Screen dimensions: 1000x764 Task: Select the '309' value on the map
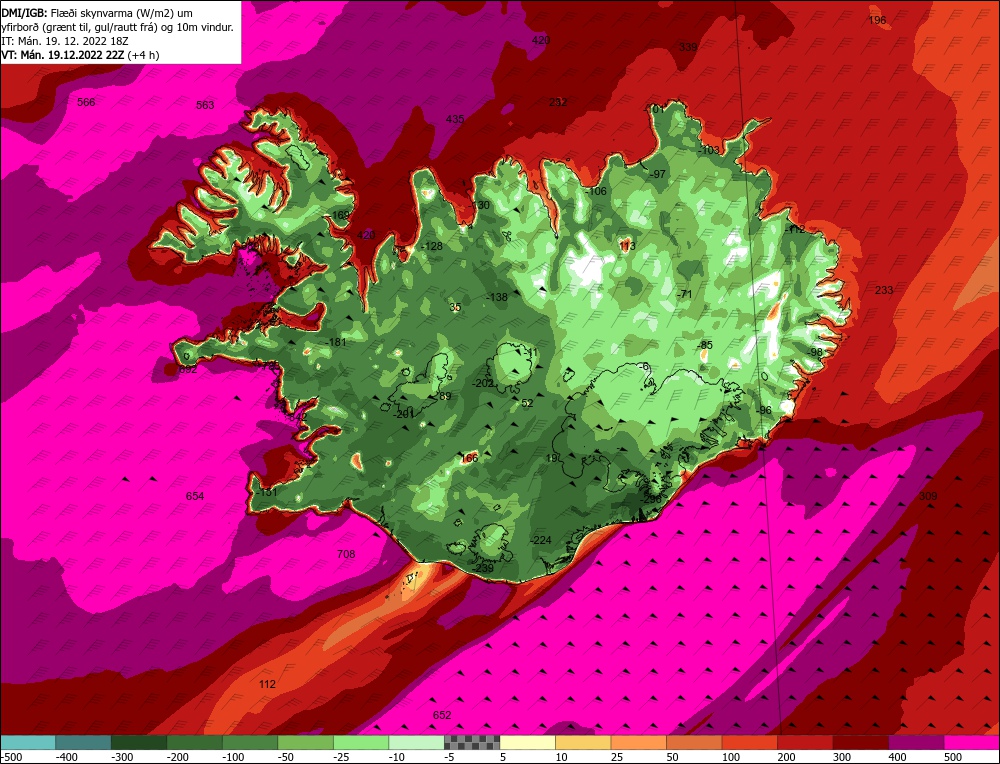(x=929, y=496)
